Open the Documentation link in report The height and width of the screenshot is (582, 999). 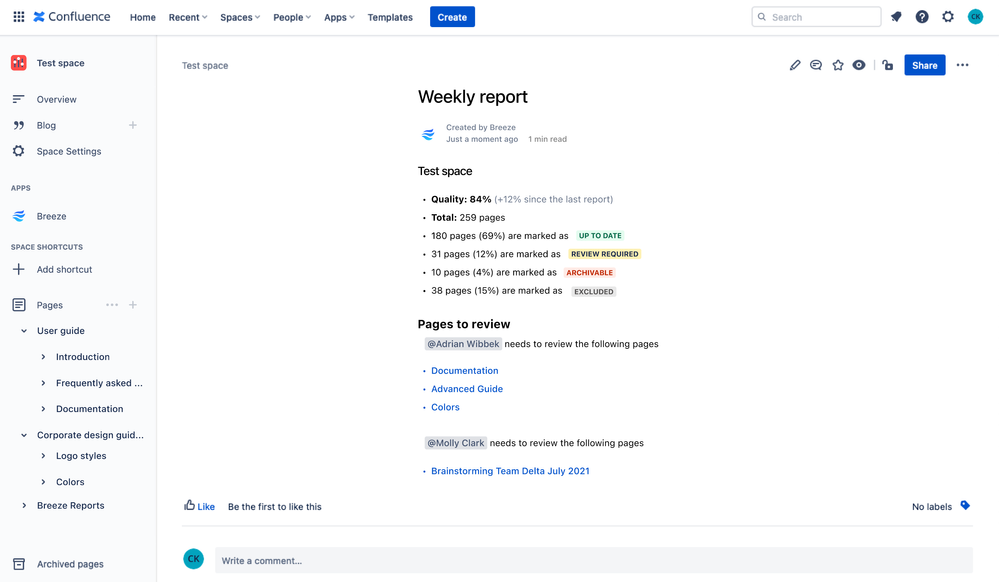click(464, 370)
